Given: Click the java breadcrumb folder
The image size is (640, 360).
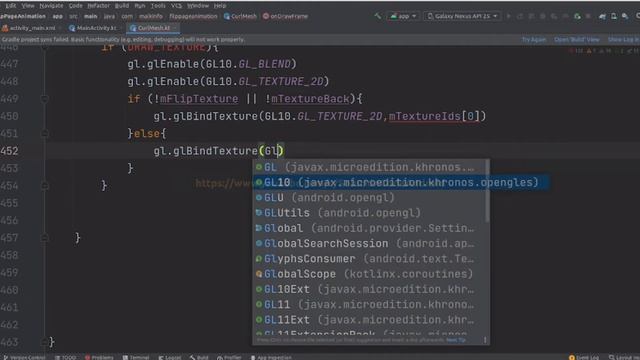Looking at the screenshot, I should [x=109, y=16].
